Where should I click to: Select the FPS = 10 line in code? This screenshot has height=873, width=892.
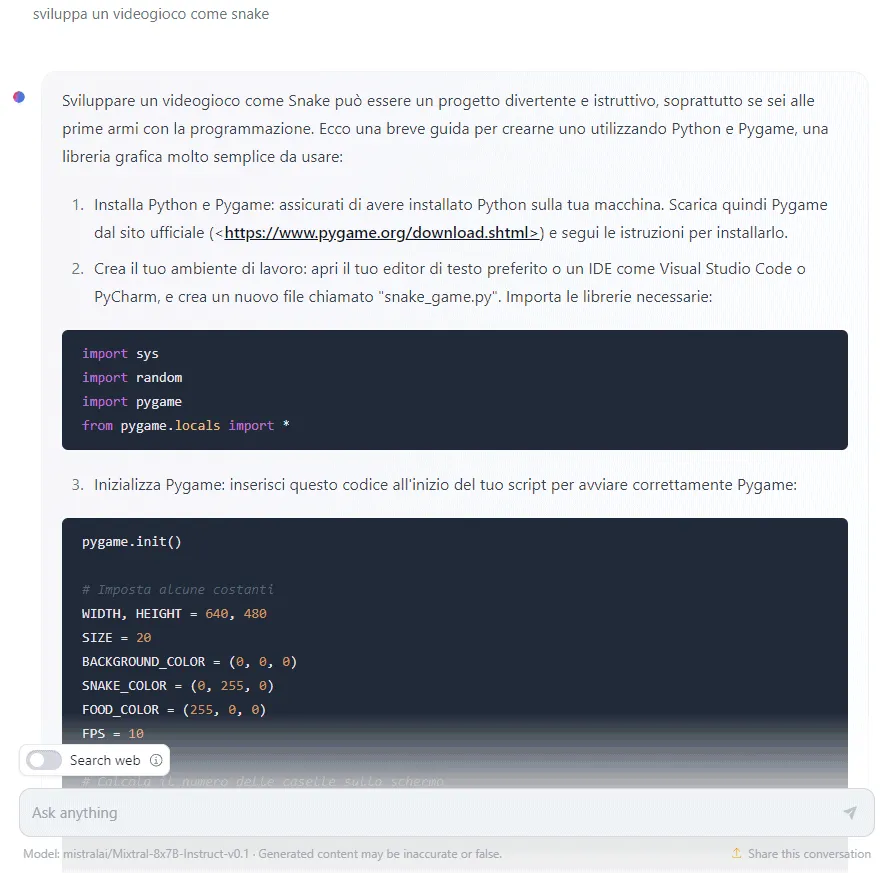tap(112, 733)
